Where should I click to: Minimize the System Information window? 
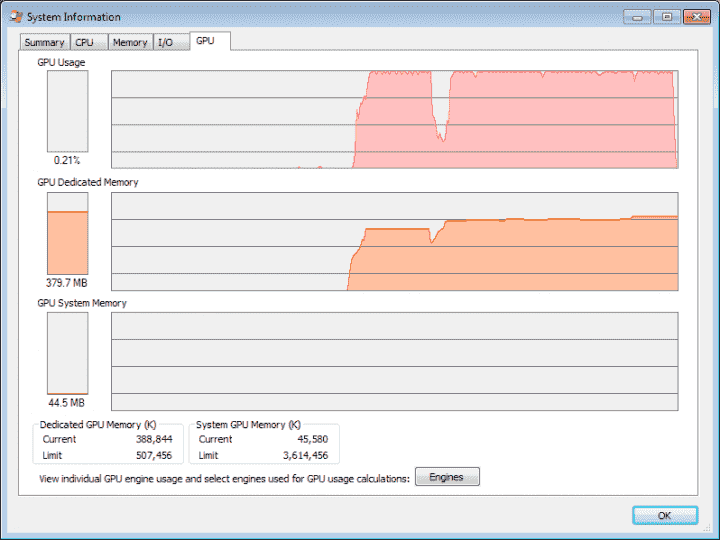tap(637, 17)
